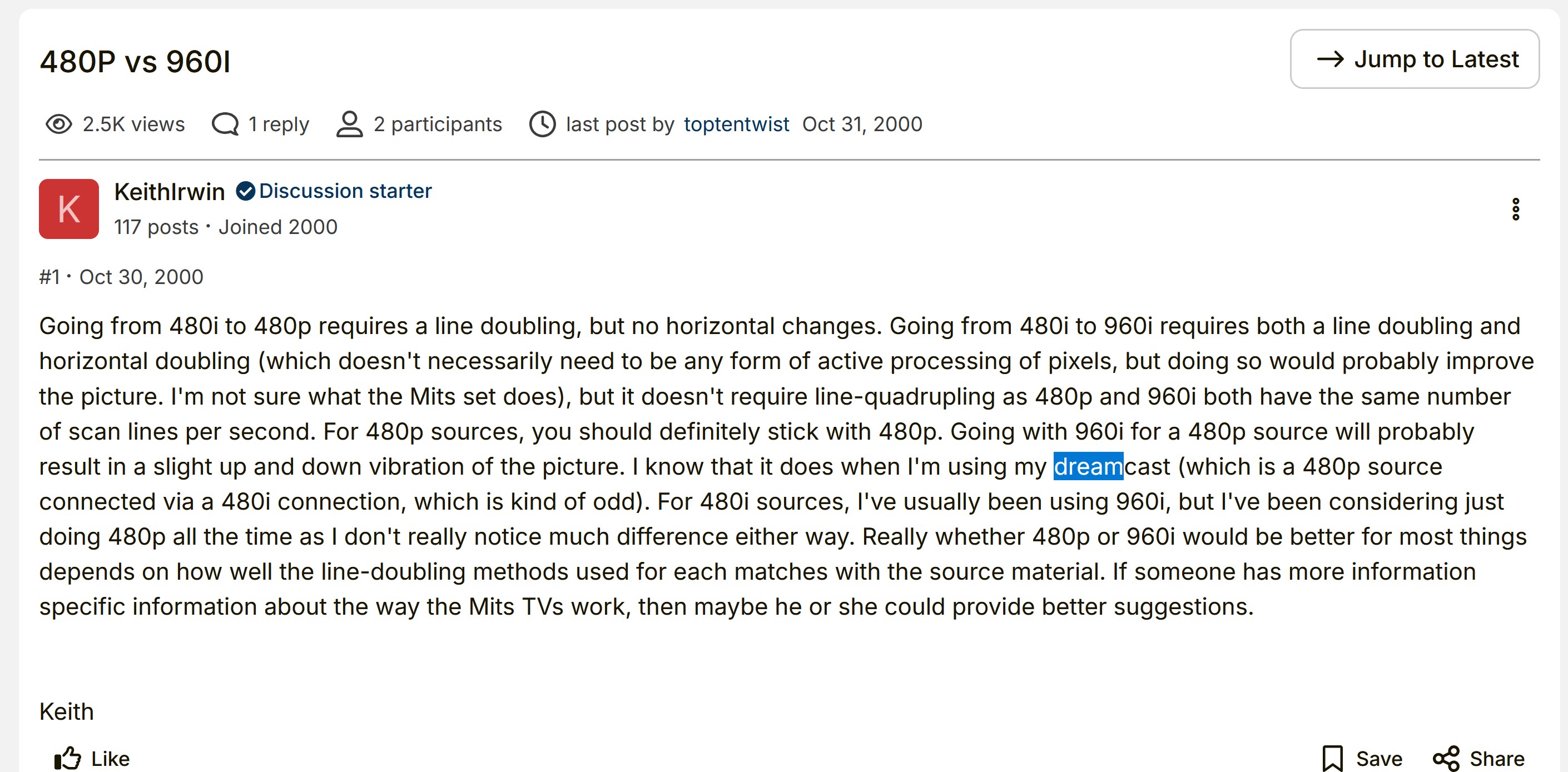The height and width of the screenshot is (772, 1568).
Task: Click the Share label text
Action: point(1497,759)
